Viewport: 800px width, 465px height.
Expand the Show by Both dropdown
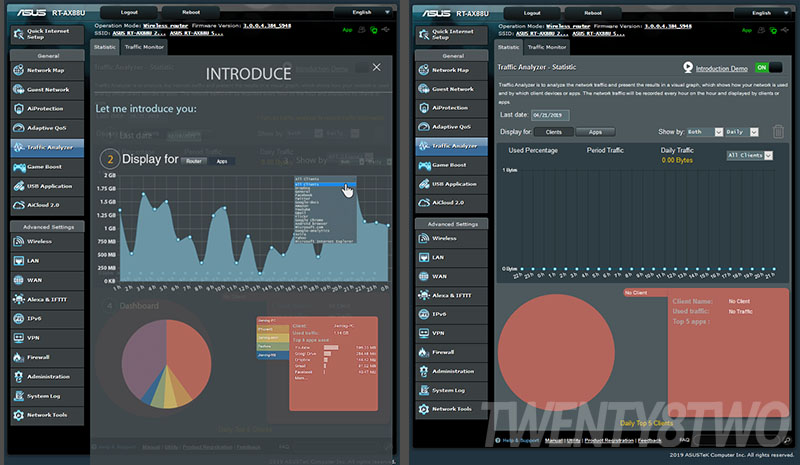click(x=705, y=132)
